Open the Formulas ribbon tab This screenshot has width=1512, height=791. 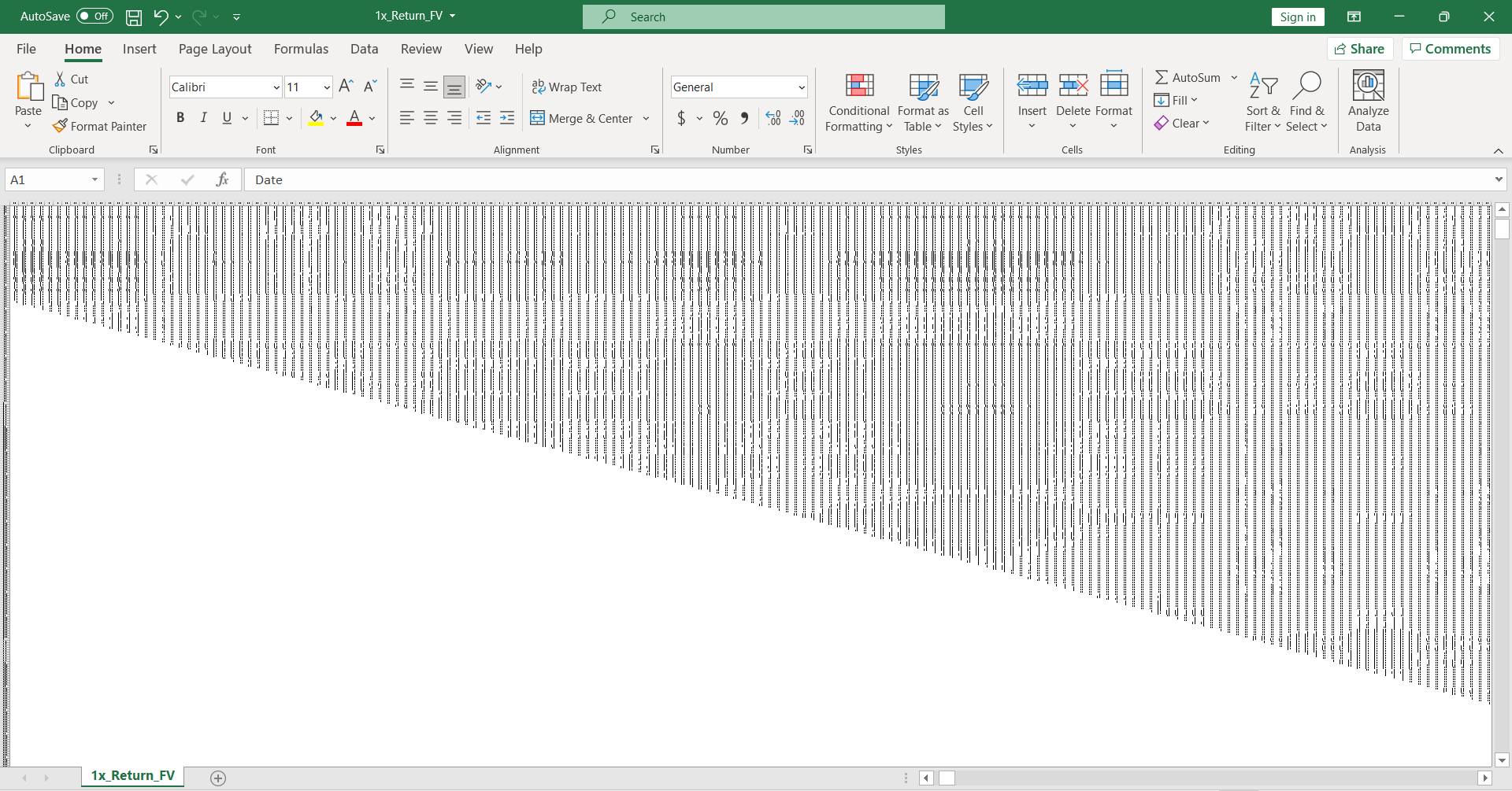[301, 49]
